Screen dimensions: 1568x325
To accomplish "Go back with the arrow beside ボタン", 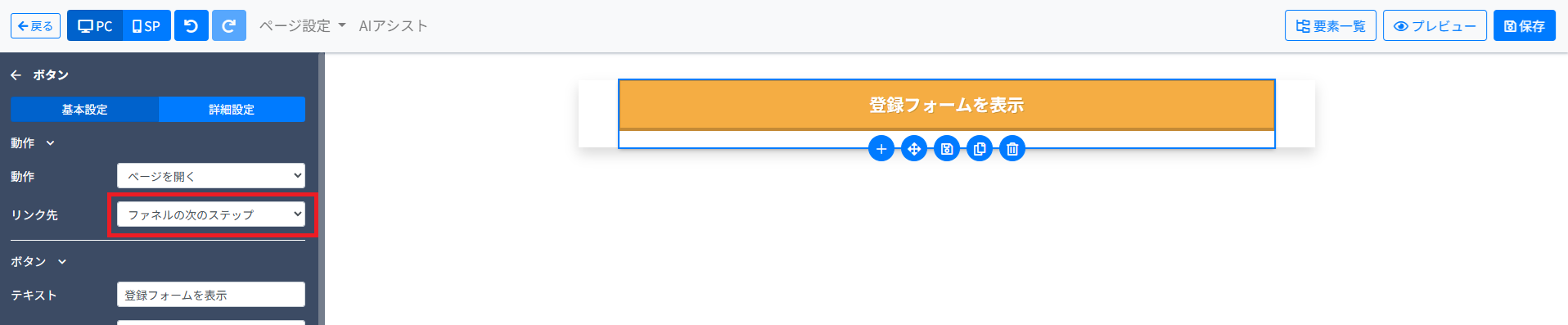I will (16, 74).
